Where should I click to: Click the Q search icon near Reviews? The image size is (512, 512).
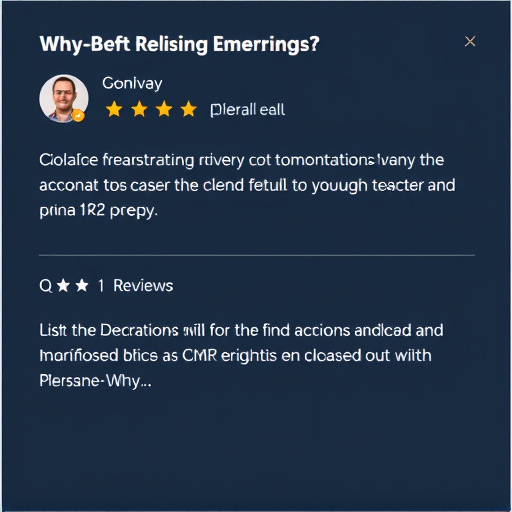46,286
